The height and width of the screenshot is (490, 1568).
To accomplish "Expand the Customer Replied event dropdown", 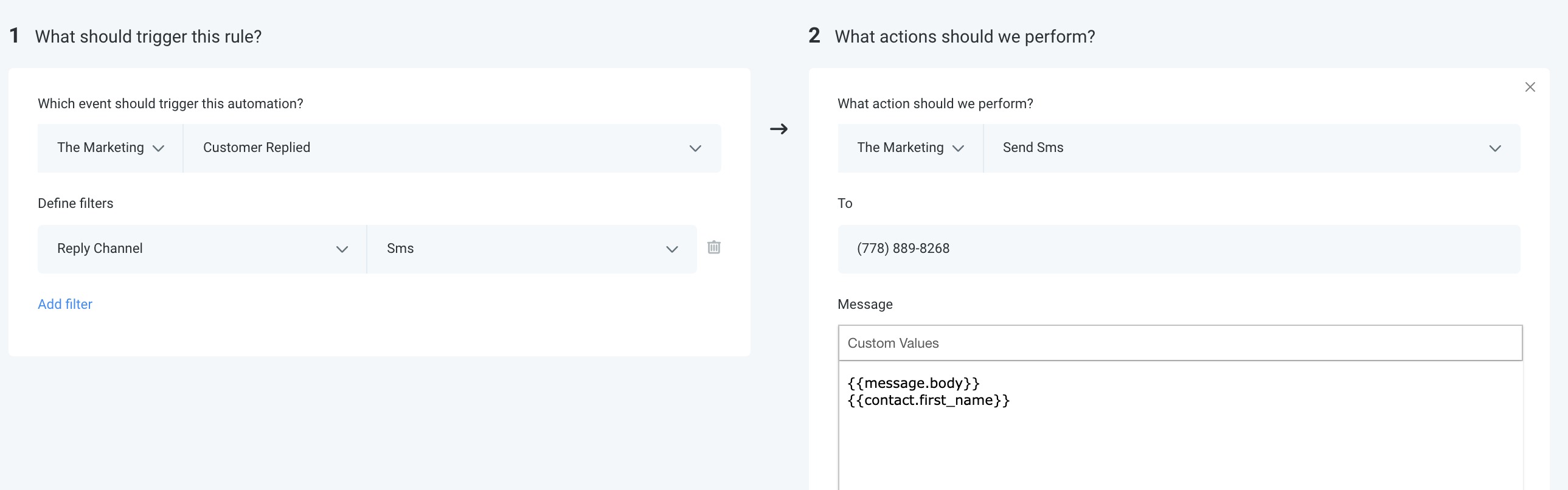I will click(x=452, y=148).
